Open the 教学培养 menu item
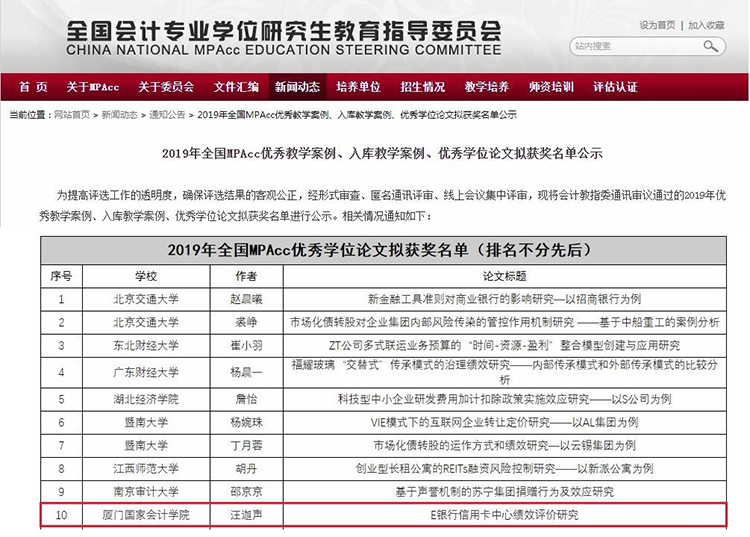The height and width of the screenshot is (537, 750). click(486, 87)
